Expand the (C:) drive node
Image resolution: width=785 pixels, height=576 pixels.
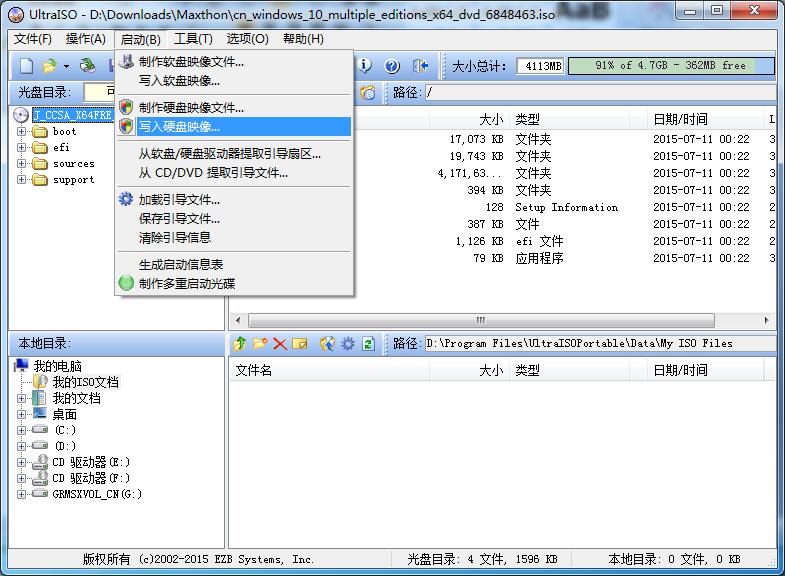click(21, 430)
